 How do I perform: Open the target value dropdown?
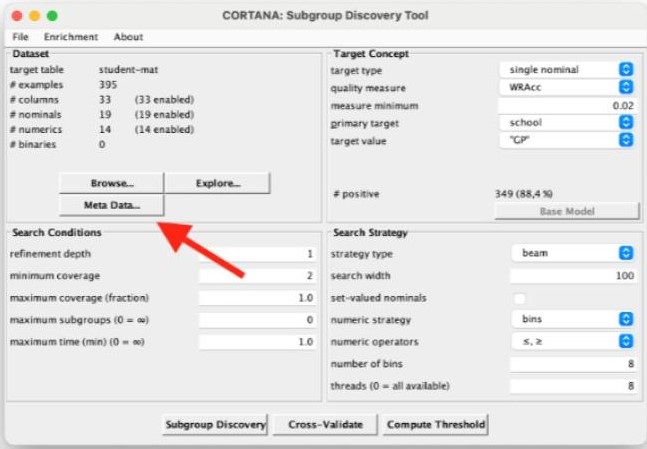(567, 140)
